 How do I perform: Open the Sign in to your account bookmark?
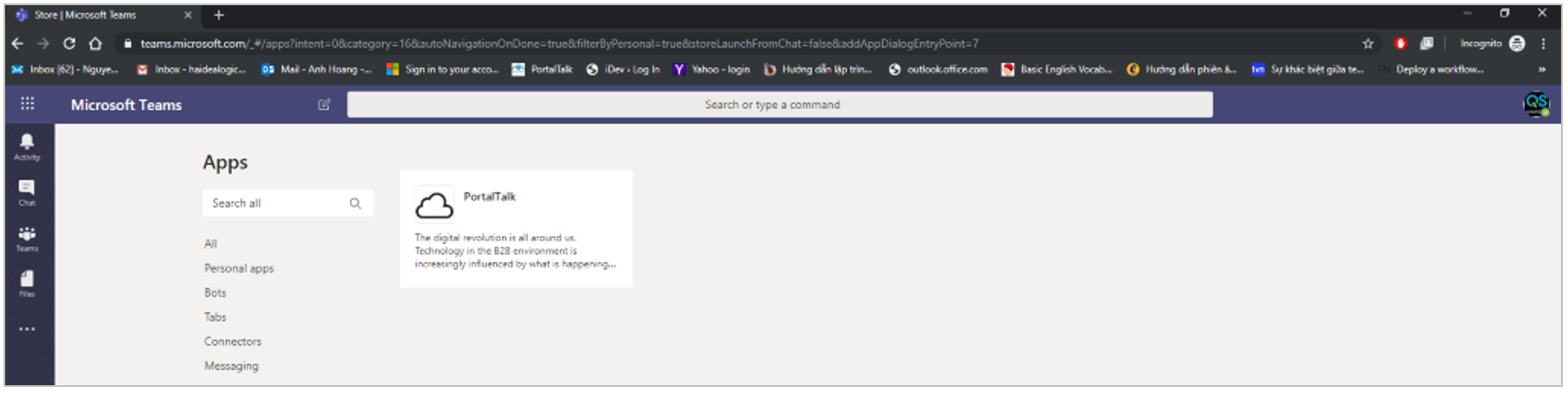pos(443,69)
